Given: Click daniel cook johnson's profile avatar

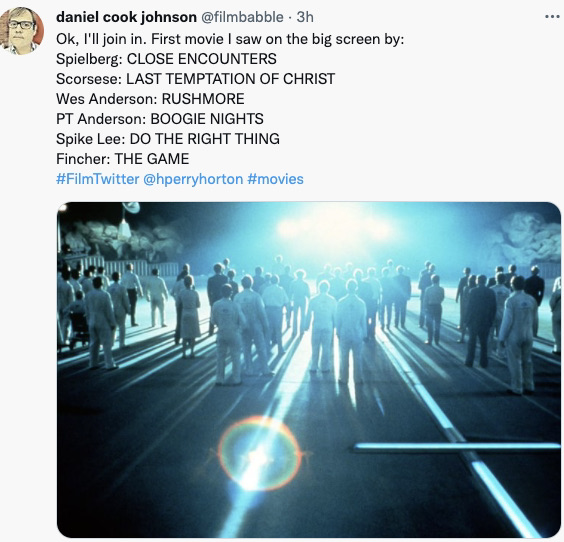Looking at the screenshot, I should (x=22, y=31).
